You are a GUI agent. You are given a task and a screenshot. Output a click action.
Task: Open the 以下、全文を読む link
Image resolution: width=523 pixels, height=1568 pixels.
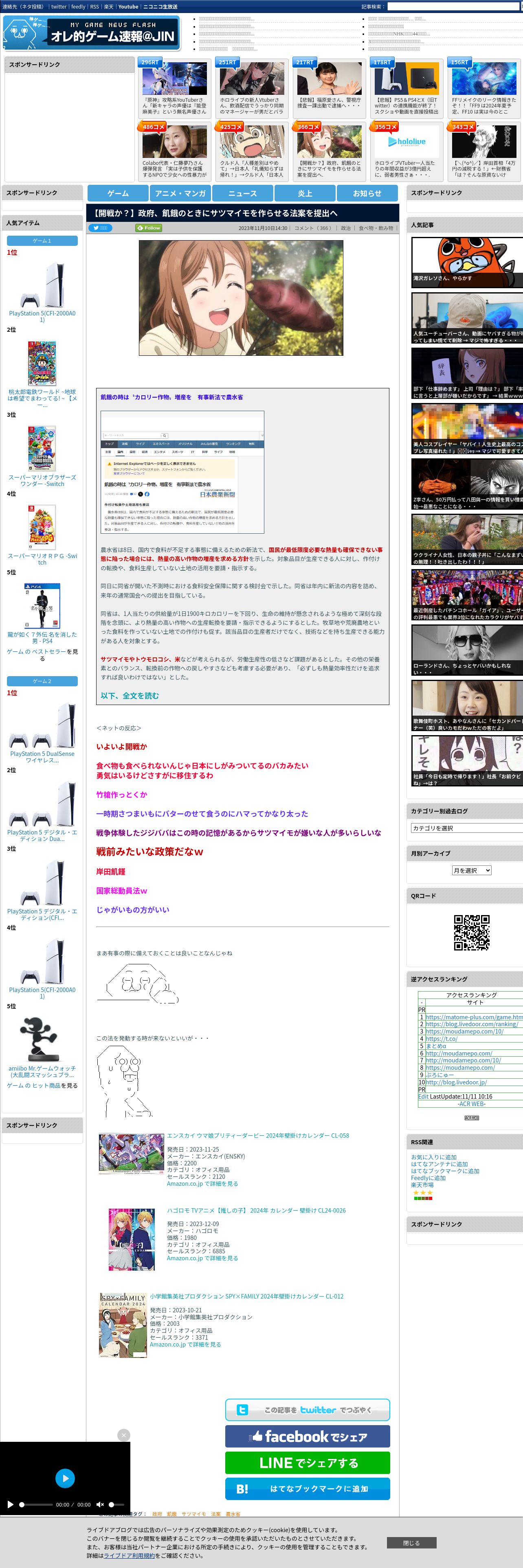[130, 696]
